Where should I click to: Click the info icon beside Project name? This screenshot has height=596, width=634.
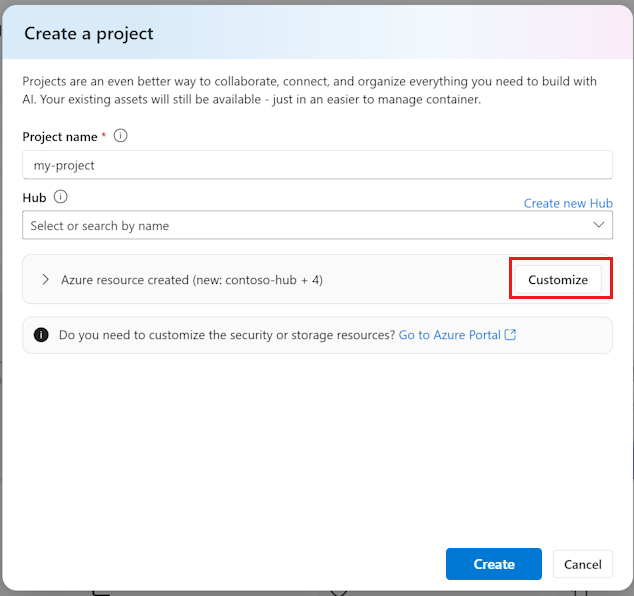120,135
